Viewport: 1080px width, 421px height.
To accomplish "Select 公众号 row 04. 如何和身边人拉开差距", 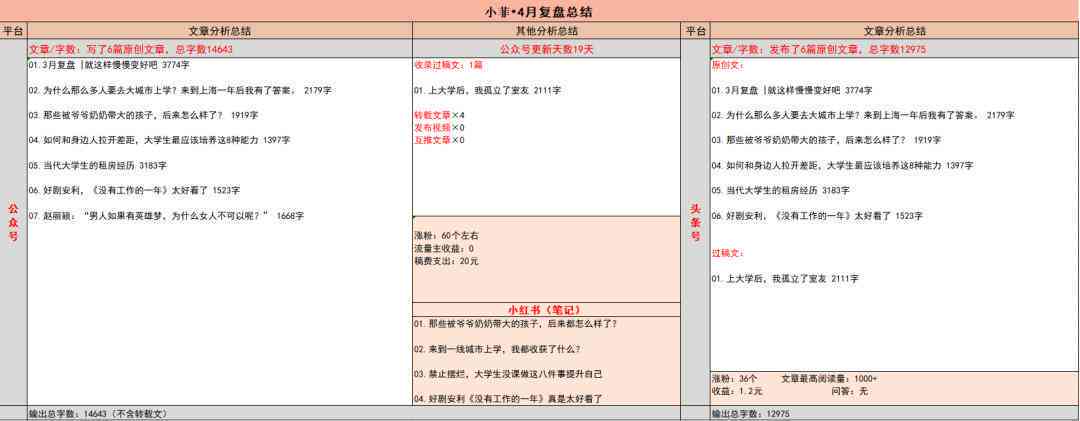I will tap(159, 140).
